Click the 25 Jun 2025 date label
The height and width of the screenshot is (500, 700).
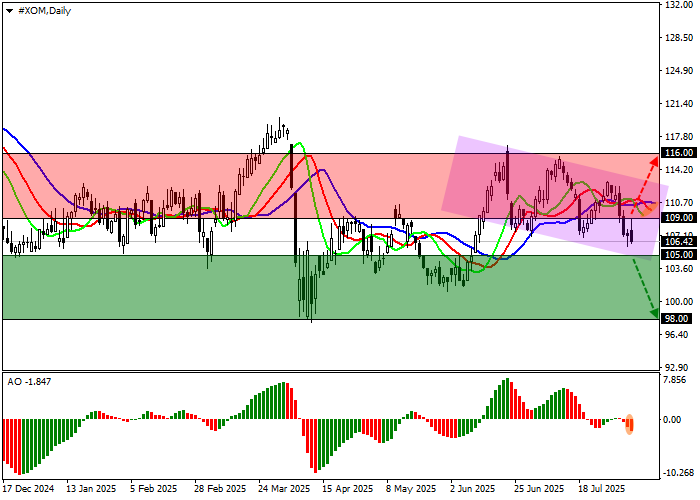point(539,489)
